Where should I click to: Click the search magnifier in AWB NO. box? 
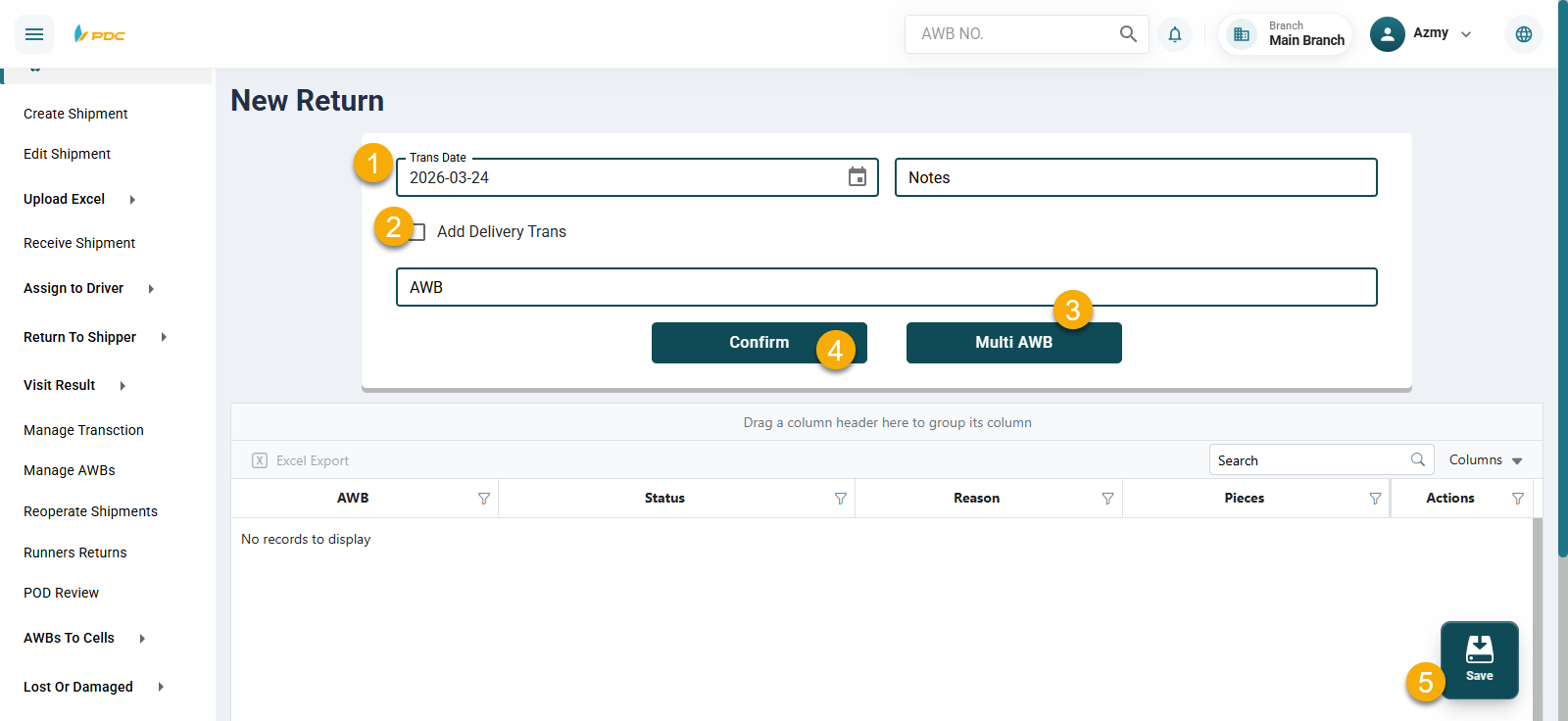[x=1128, y=34]
